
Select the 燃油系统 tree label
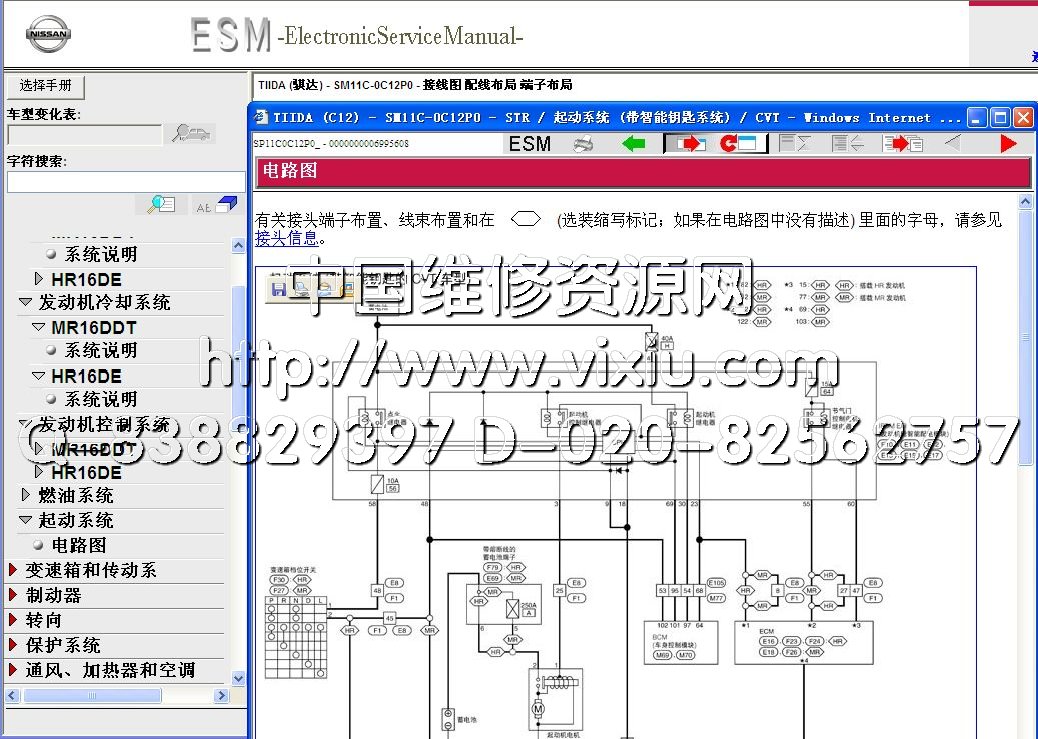pos(75,495)
